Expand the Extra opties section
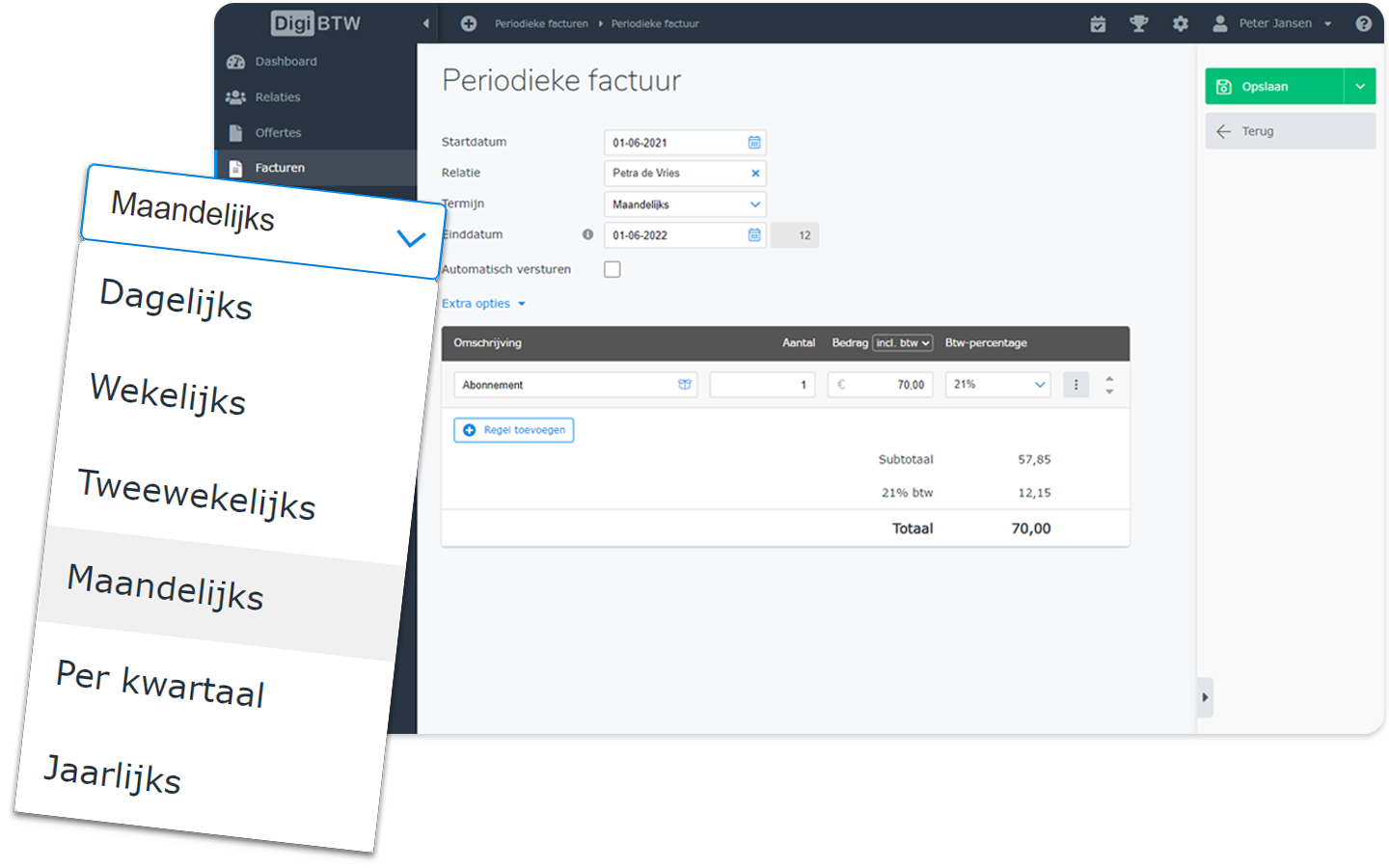The width and height of the screenshot is (1389, 868). (x=483, y=304)
